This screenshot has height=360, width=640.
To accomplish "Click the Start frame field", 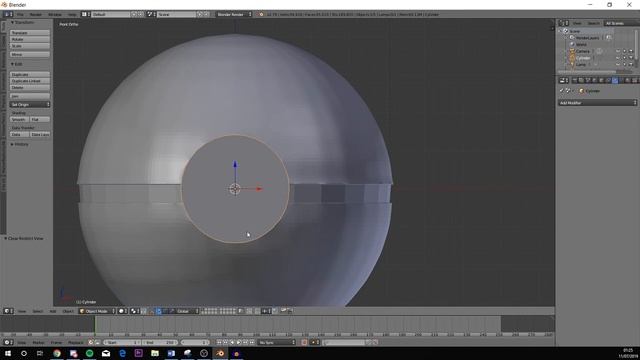I will [122, 342].
